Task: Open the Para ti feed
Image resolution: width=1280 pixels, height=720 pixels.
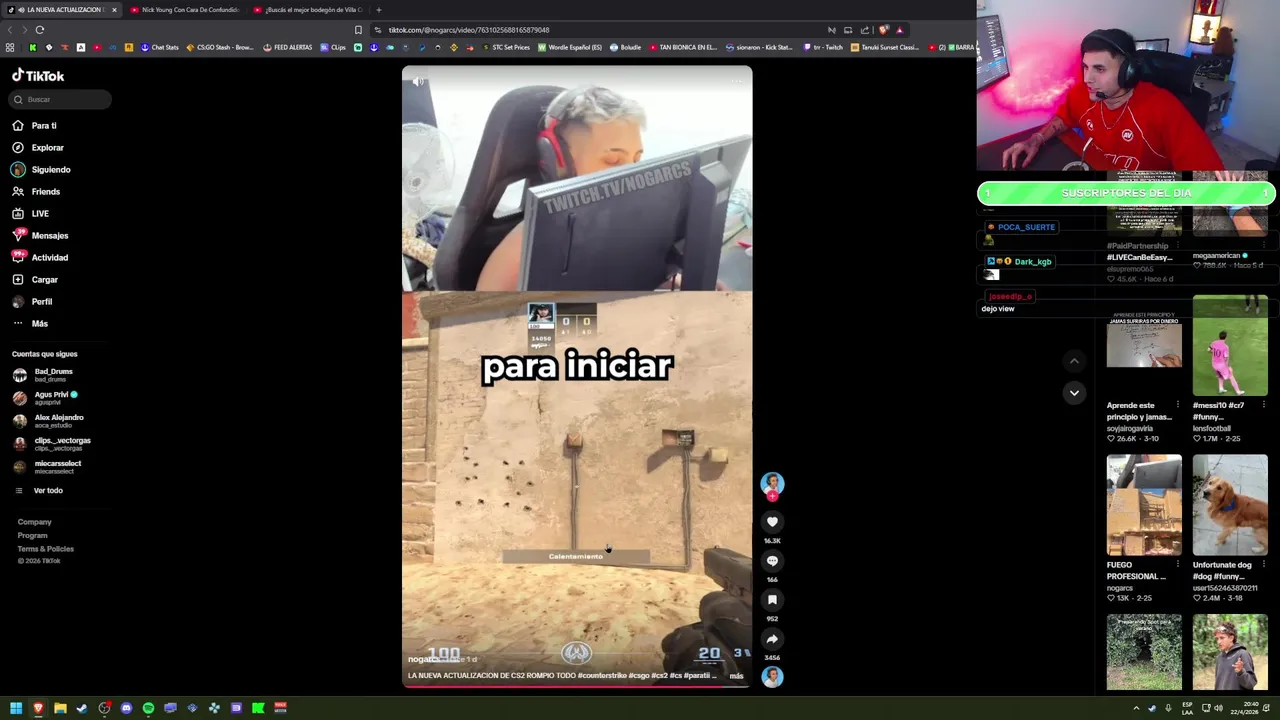Action: coord(35,126)
